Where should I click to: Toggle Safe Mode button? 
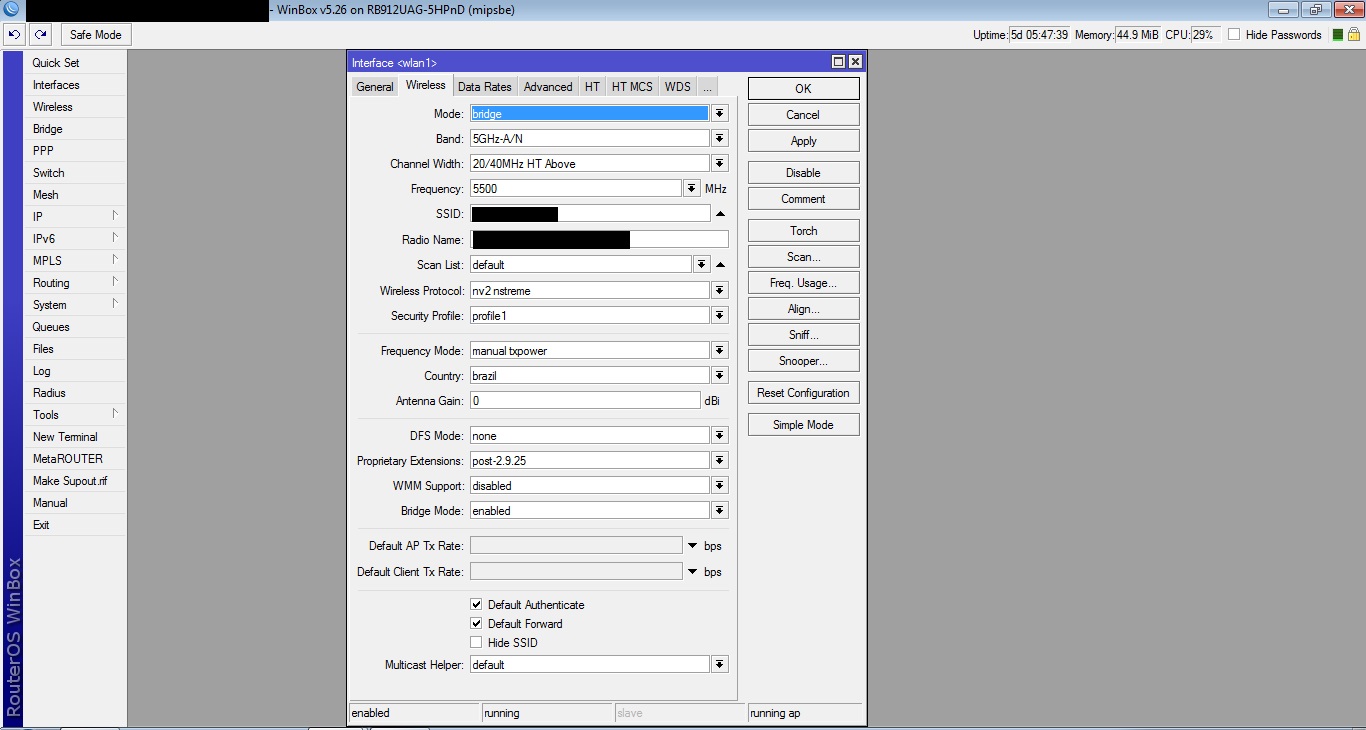[x=96, y=35]
